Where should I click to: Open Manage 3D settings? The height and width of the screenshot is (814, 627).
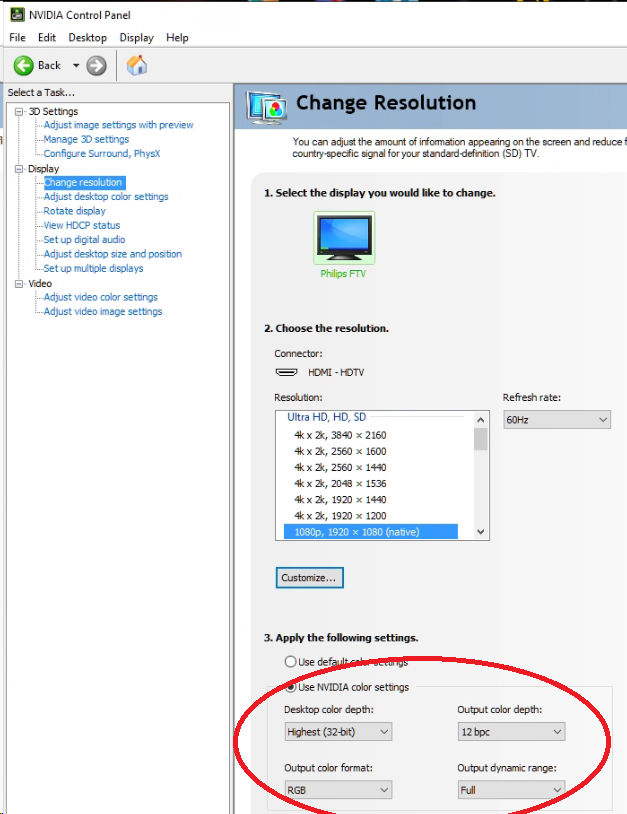(x=86, y=139)
